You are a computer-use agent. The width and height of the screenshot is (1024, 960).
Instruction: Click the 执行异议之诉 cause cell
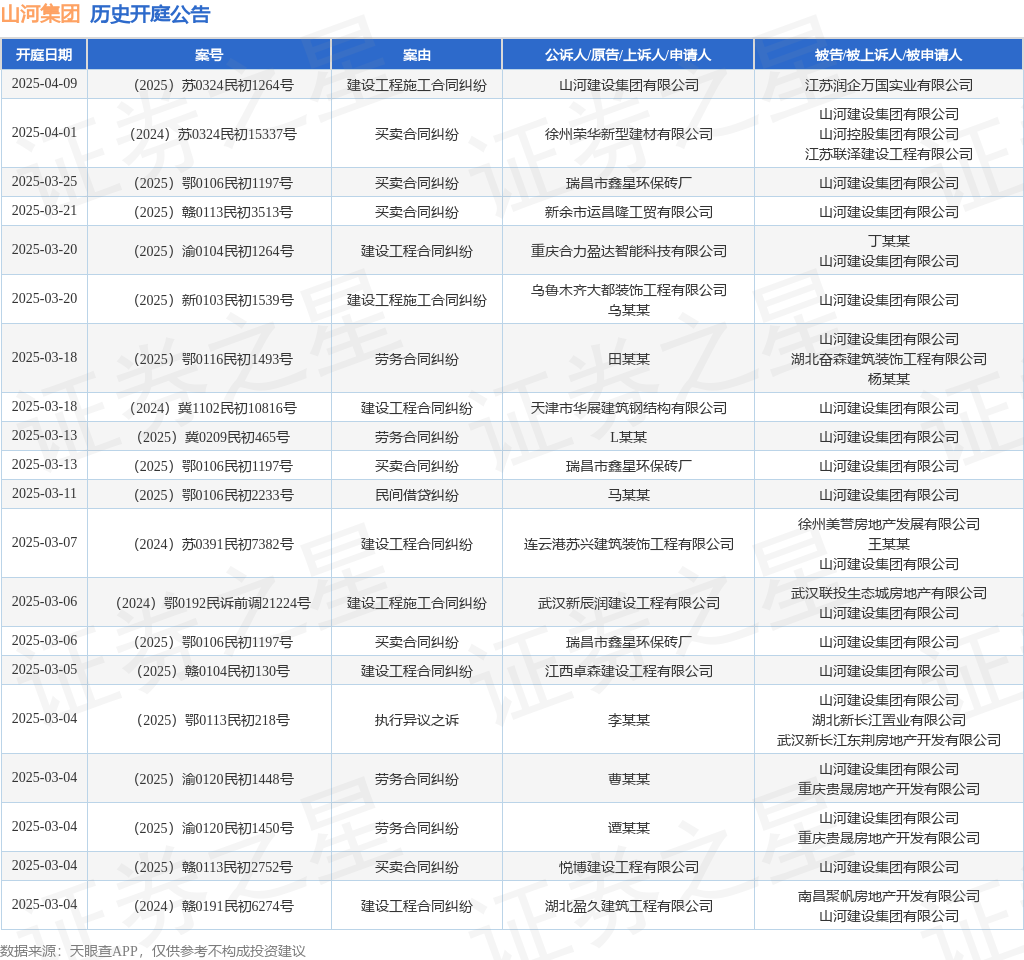417,720
